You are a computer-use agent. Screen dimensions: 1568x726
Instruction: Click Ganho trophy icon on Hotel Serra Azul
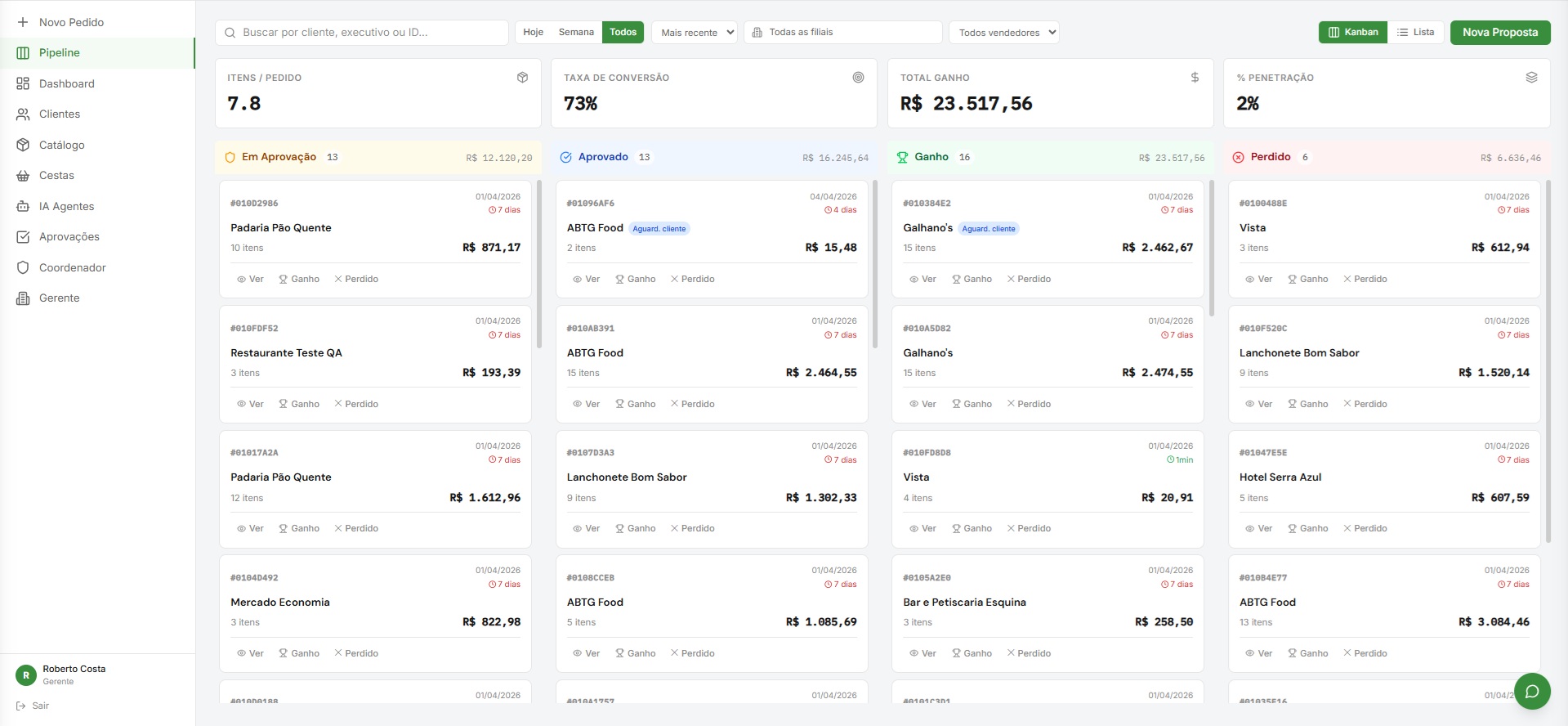pos(1293,528)
